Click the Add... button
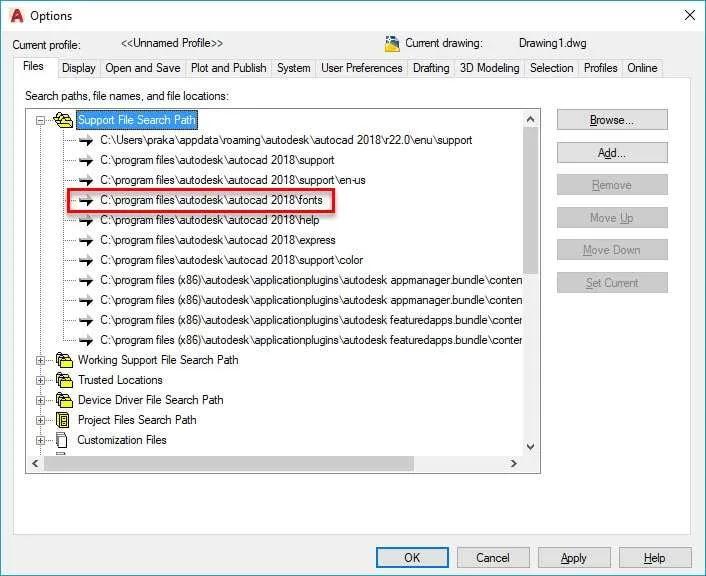706x576 pixels. 612,153
